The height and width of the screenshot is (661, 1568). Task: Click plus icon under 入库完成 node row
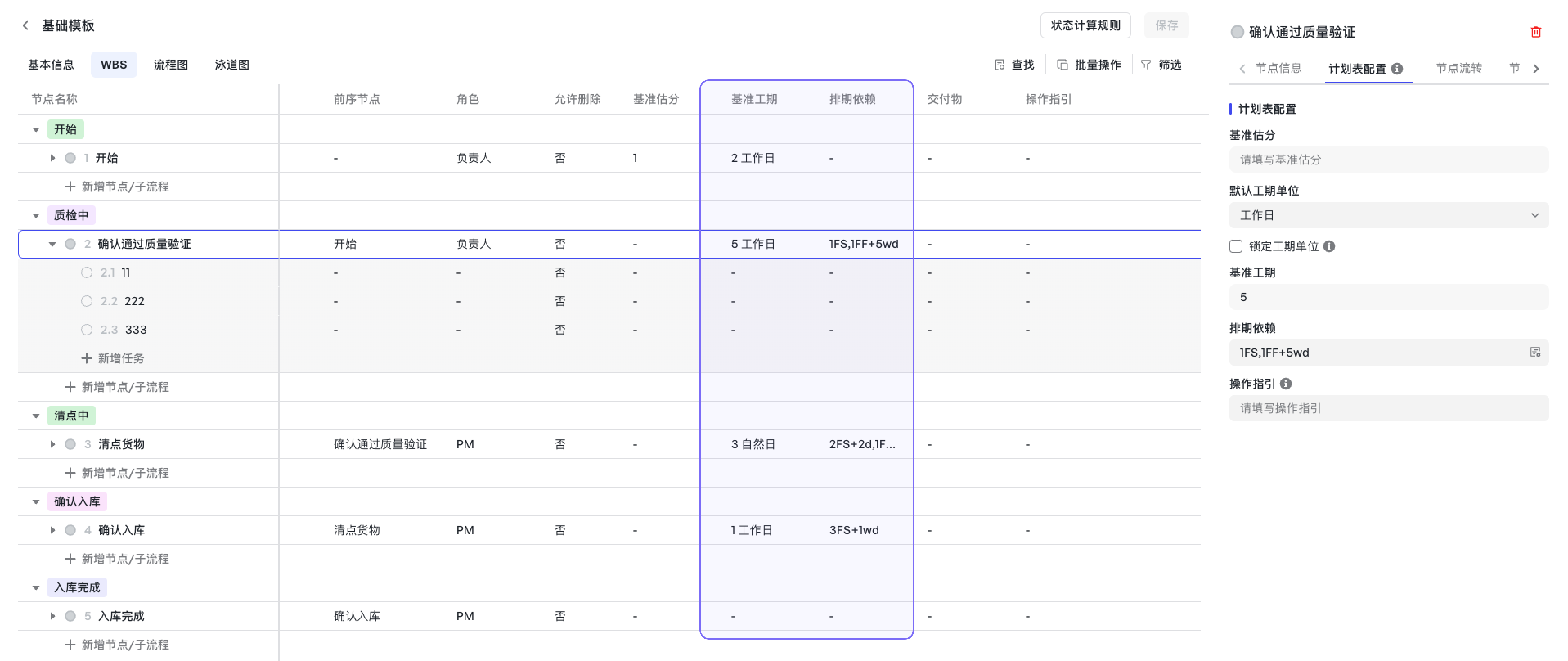tap(70, 645)
